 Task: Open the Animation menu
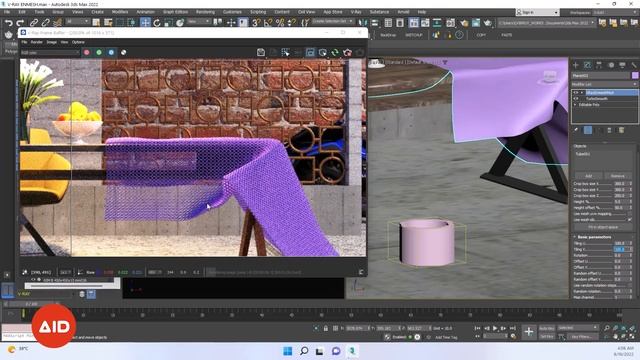(x=145, y=12)
